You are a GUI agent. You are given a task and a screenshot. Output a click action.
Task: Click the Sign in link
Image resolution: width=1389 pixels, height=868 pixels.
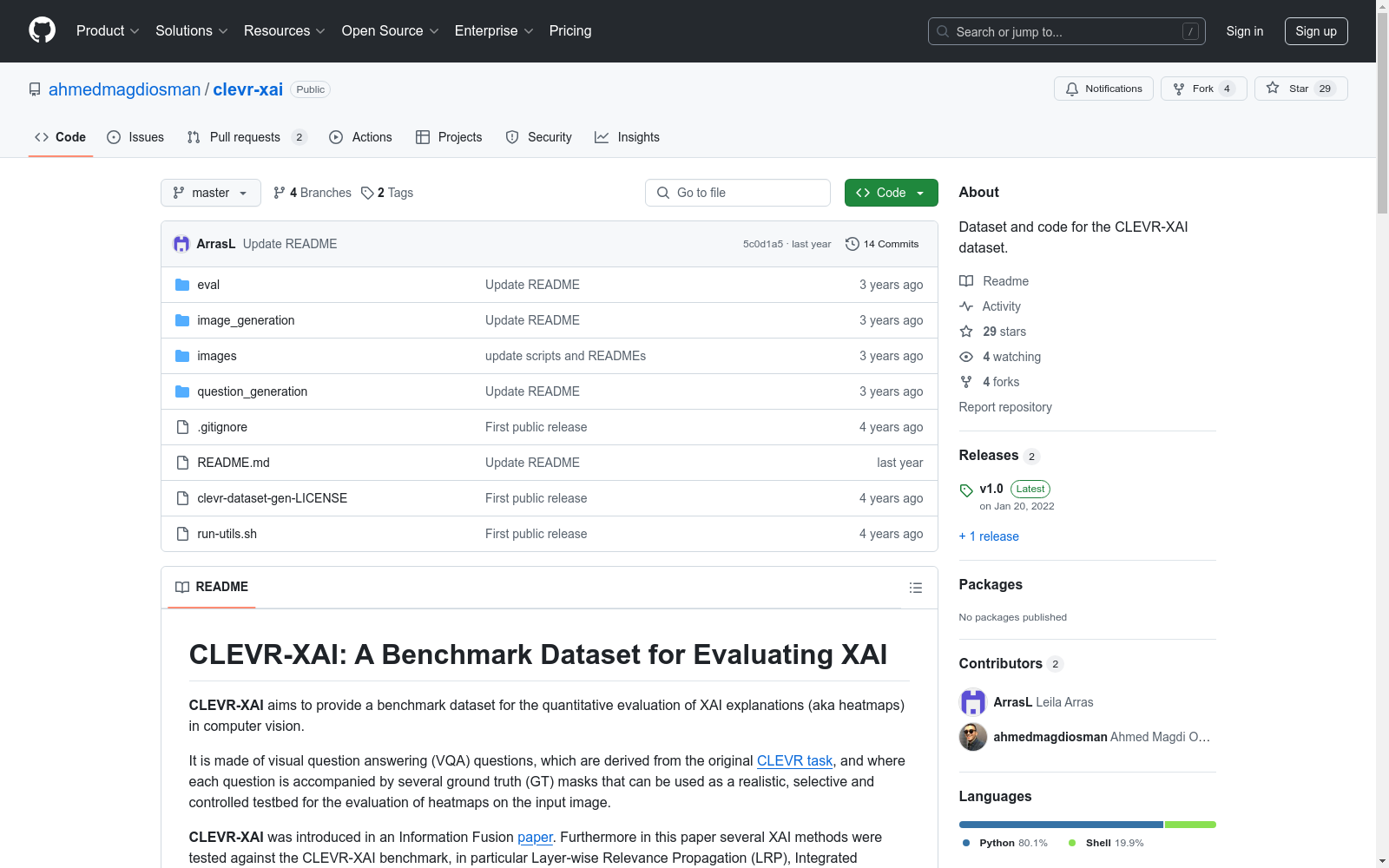tap(1245, 31)
